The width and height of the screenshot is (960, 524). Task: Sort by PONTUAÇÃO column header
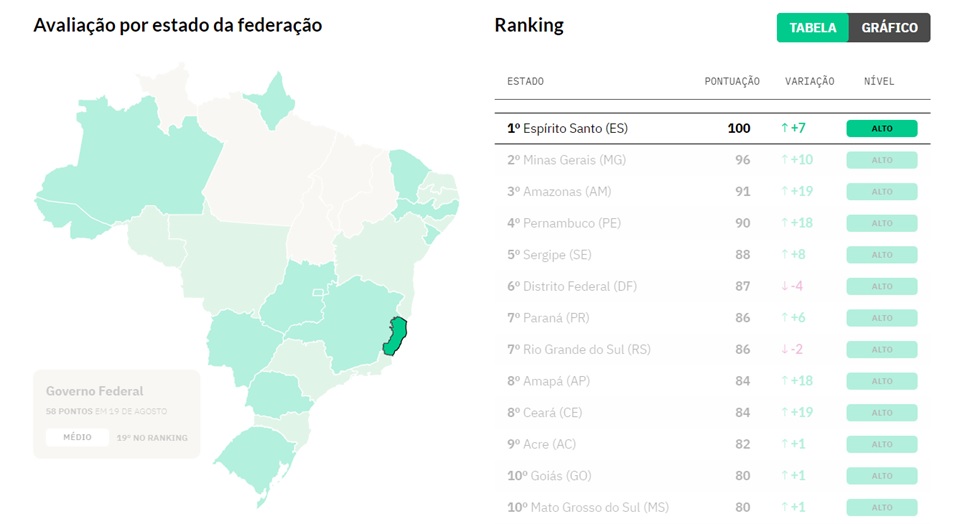click(x=731, y=81)
